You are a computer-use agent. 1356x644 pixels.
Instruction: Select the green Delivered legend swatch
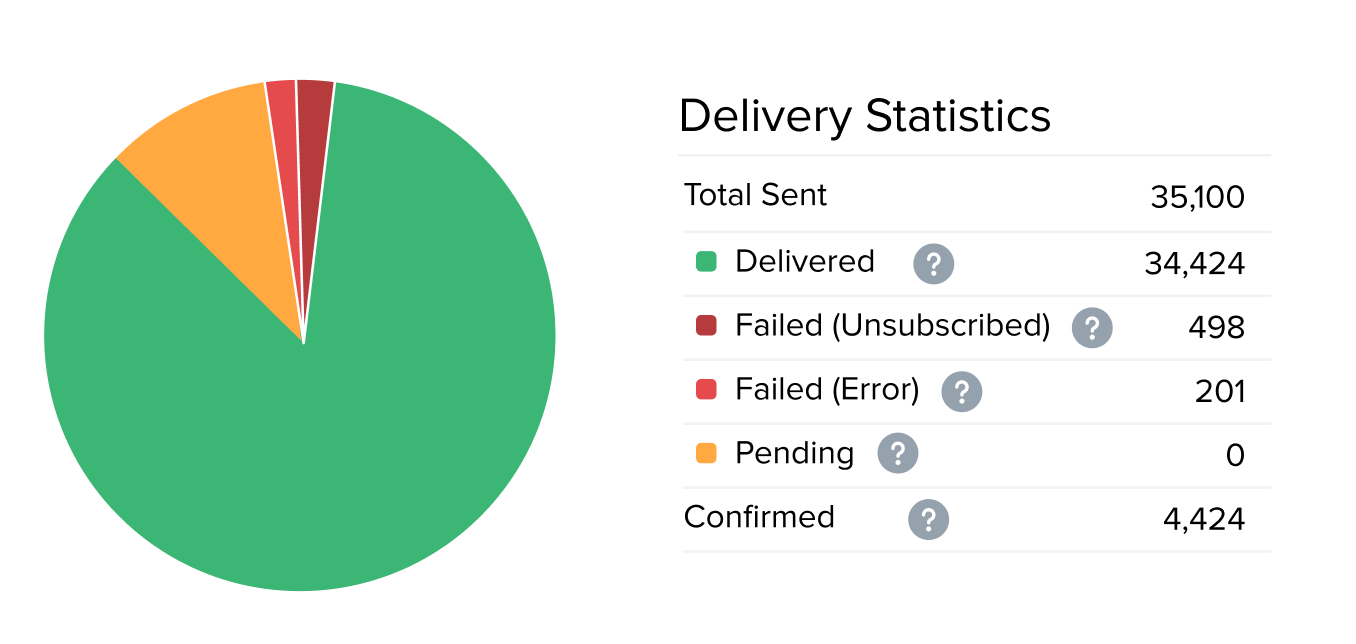coord(706,262)
